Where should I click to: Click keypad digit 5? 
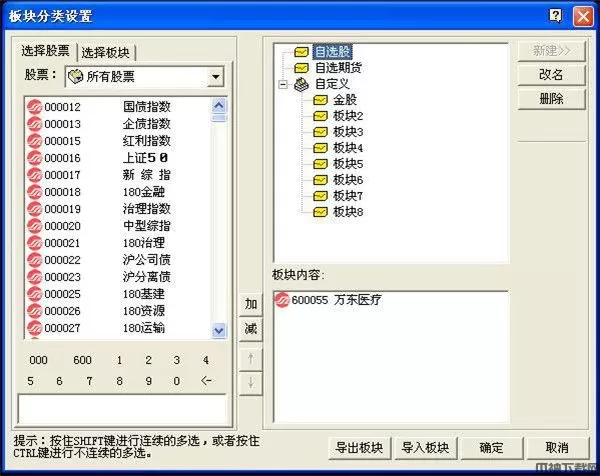30,381
